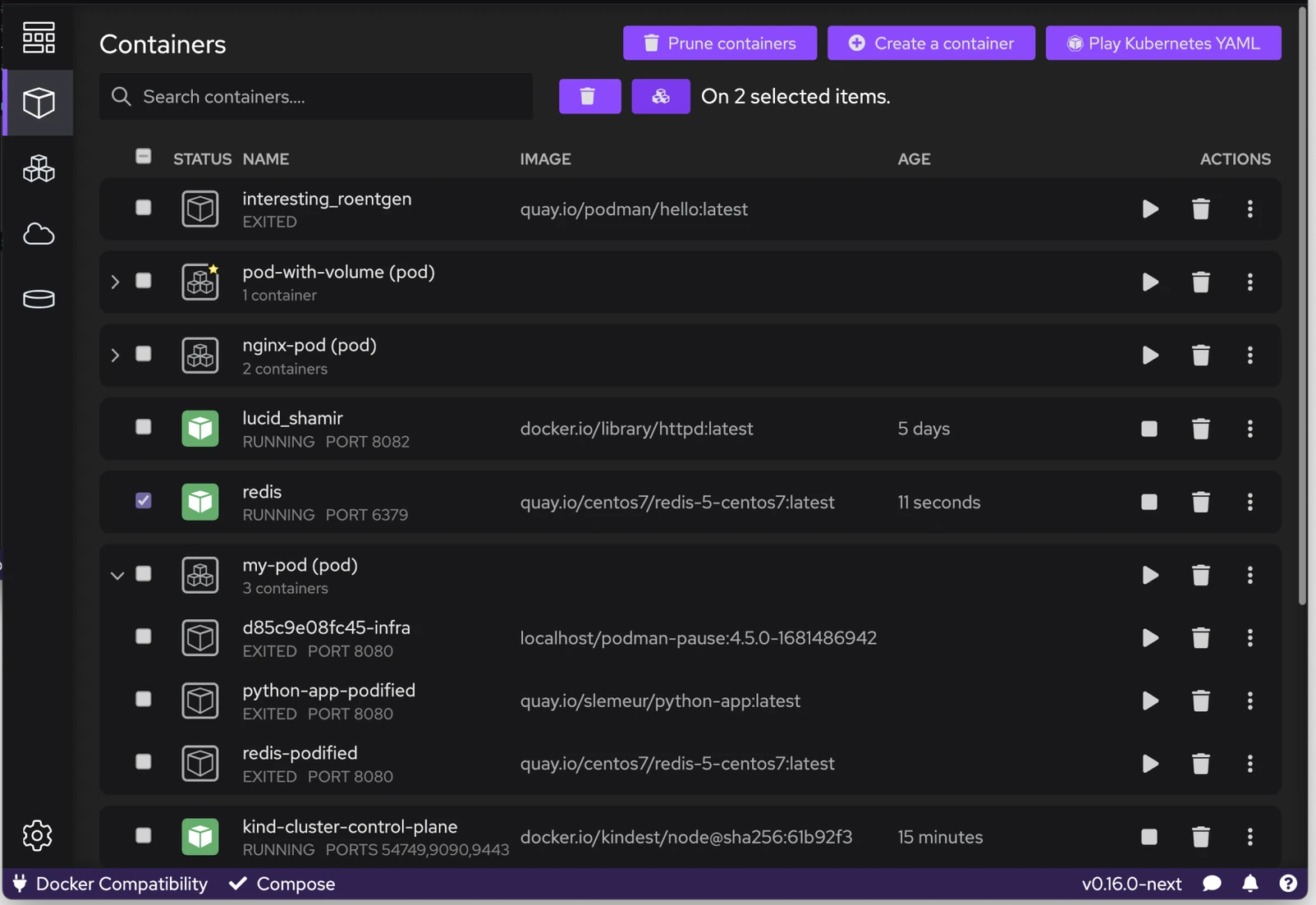Open more actions menu for python-app-podified
1316x905 pixels.
click(1250, 701)
